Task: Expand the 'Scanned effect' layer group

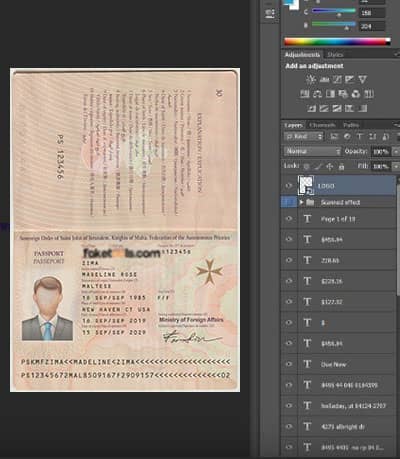Action: point(301,202)
